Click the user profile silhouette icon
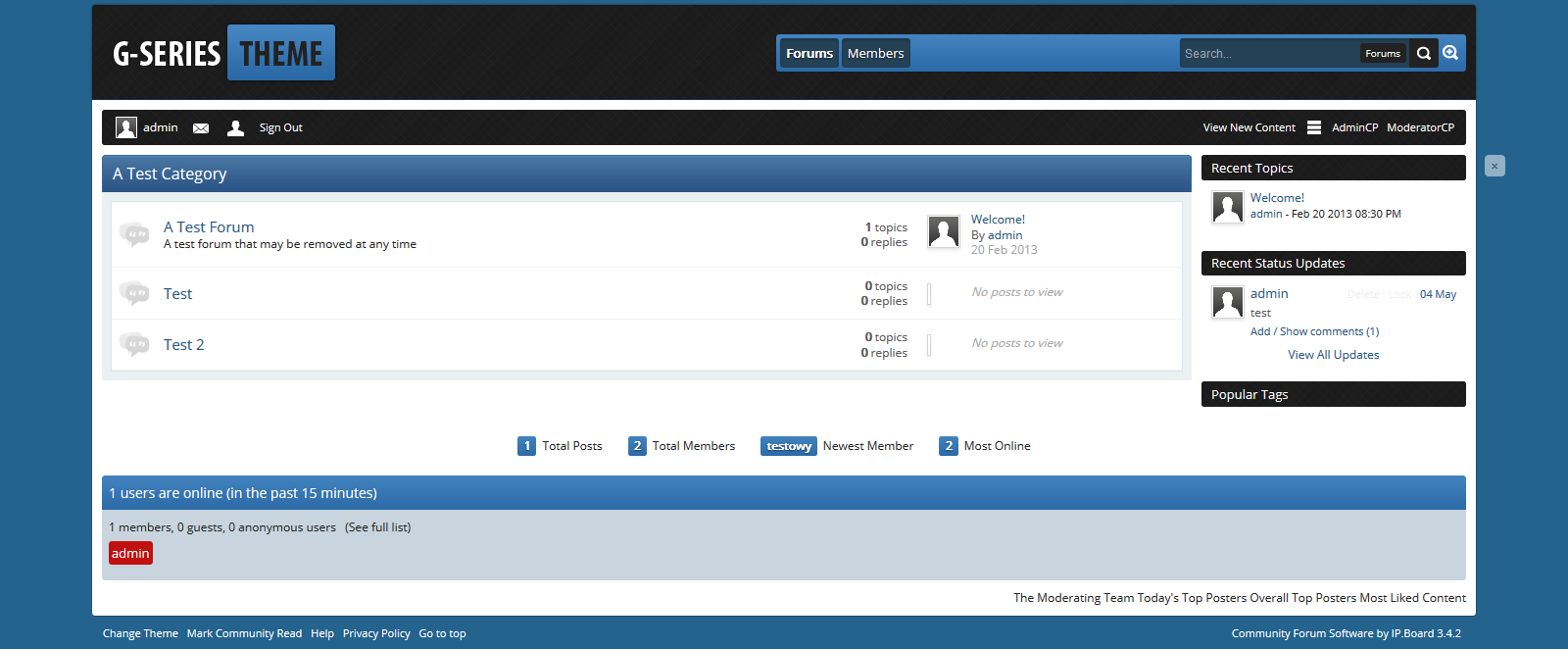Screen dimensions: 1568x649 tap(235, 128)
